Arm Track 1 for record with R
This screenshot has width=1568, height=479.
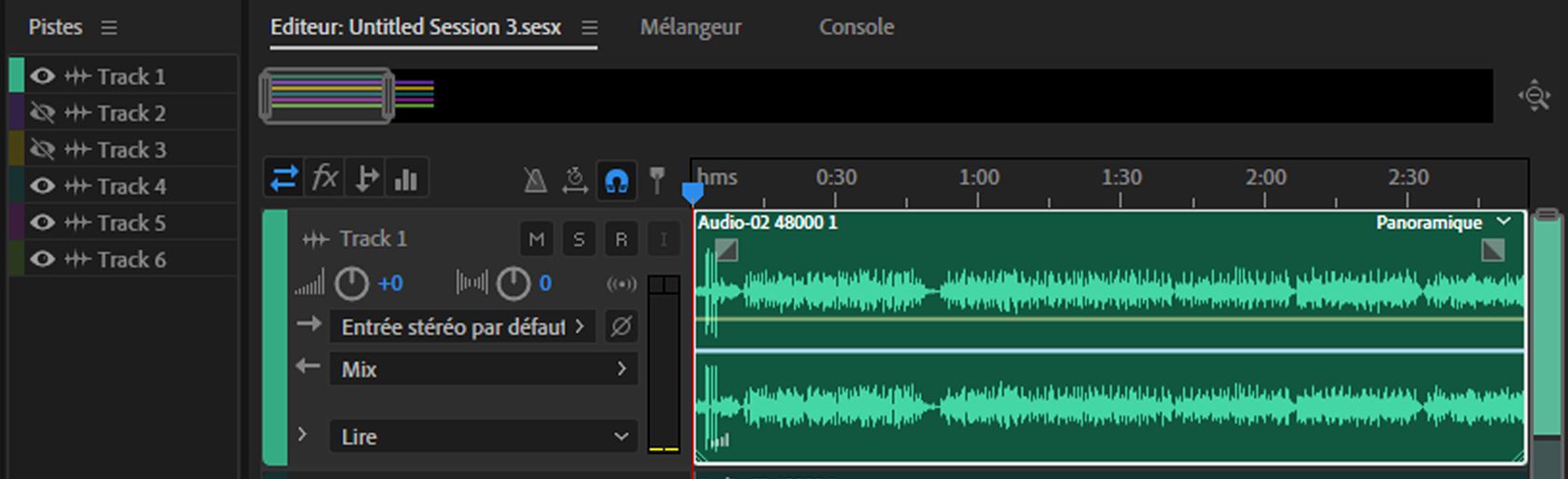[x=621, y=239]
